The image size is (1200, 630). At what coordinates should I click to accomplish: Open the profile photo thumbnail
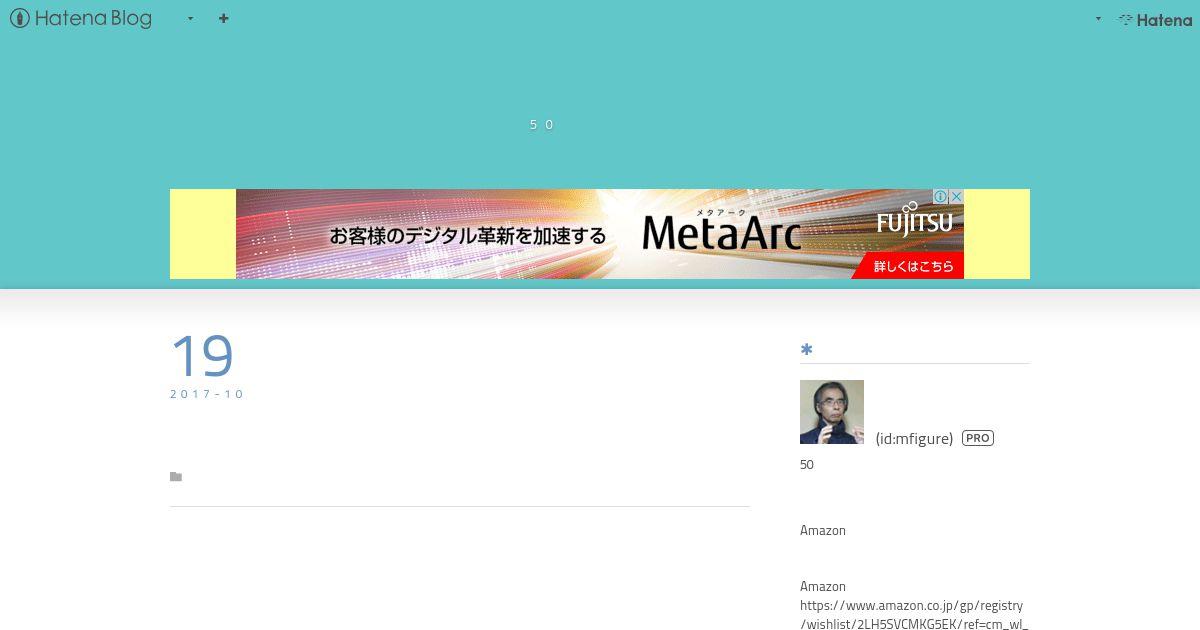pos(832,412)
